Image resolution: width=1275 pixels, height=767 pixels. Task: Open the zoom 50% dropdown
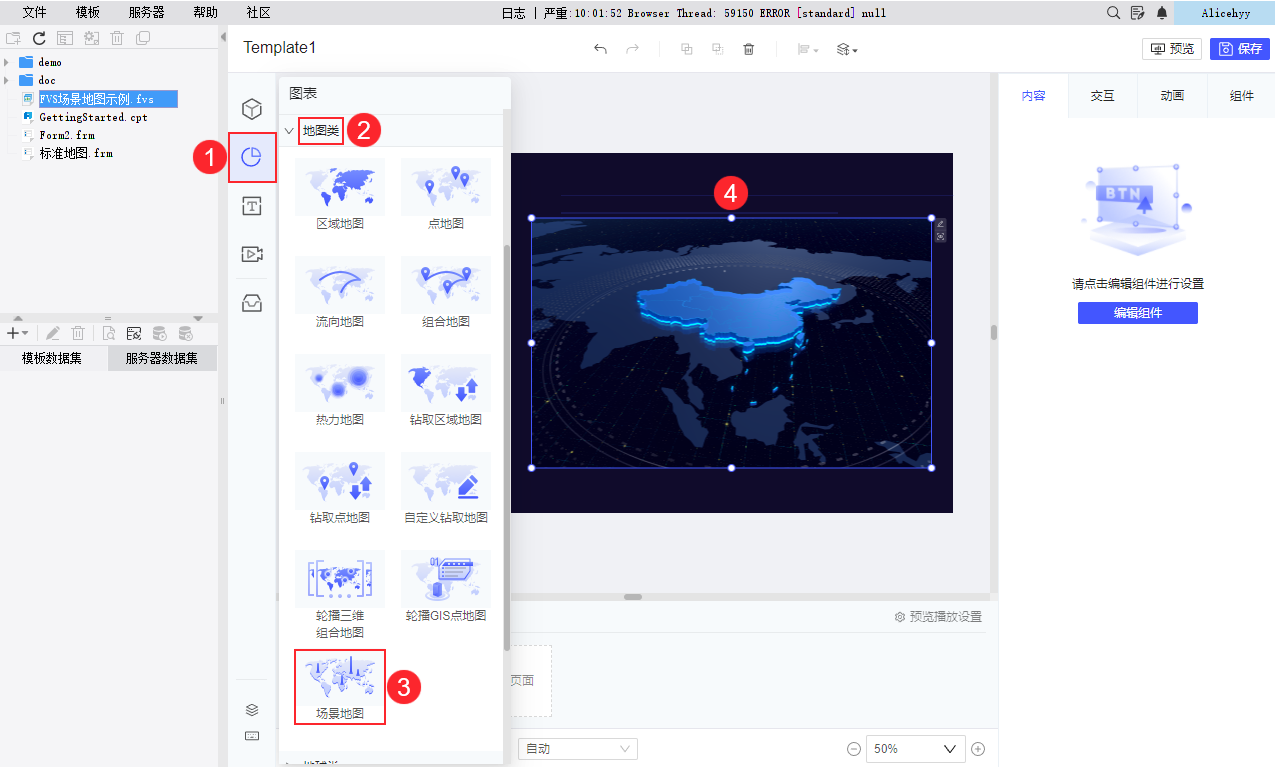coord(915,748)
